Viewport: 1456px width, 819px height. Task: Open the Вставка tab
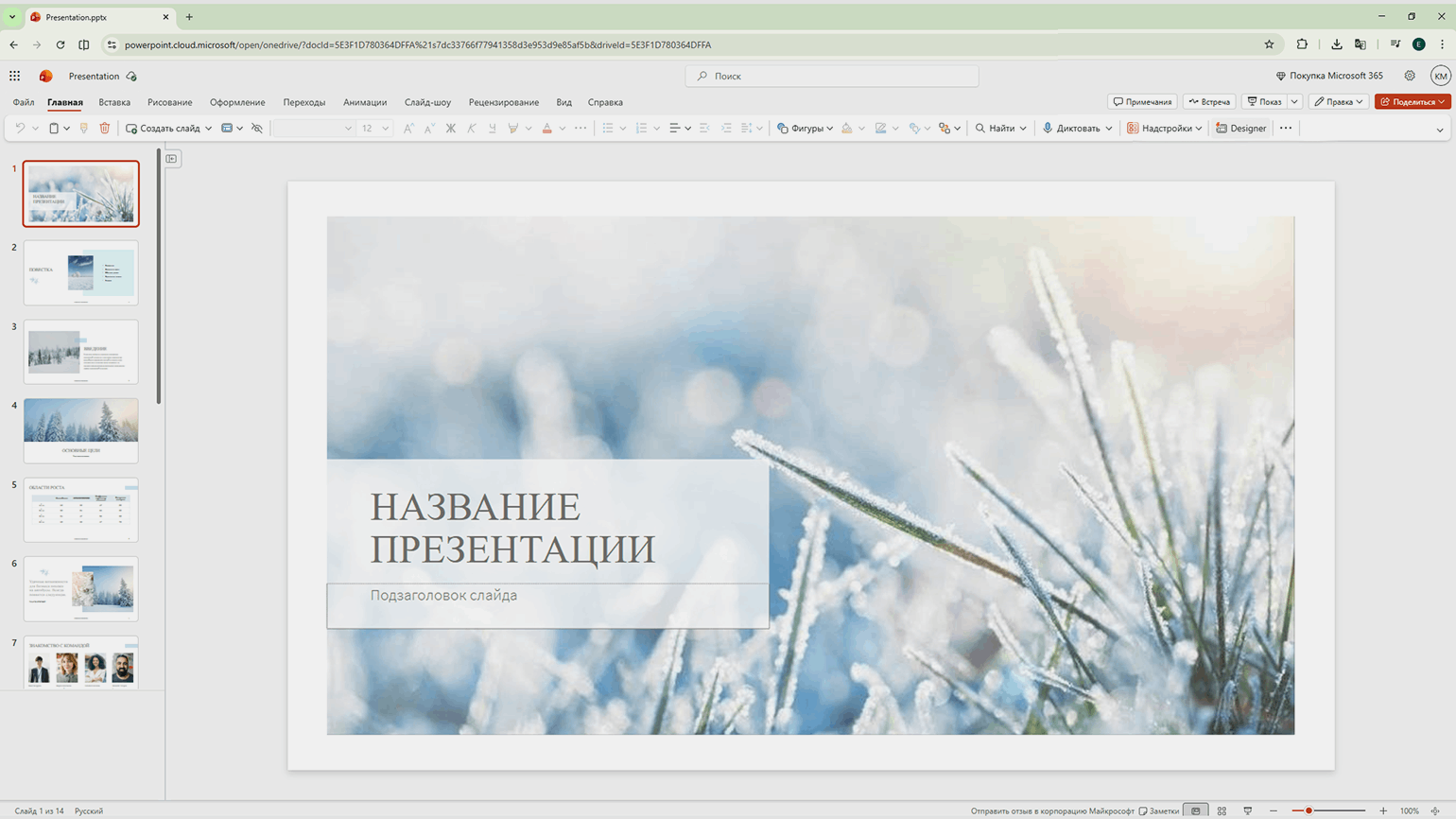point(114,102)
